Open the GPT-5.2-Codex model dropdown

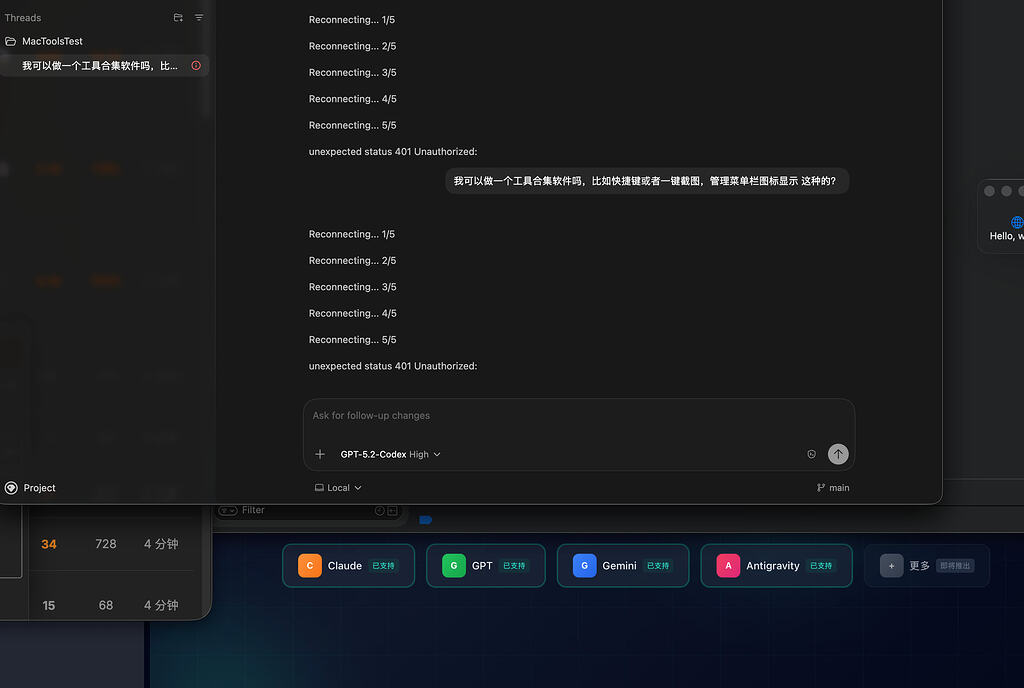tap(391, 454)
